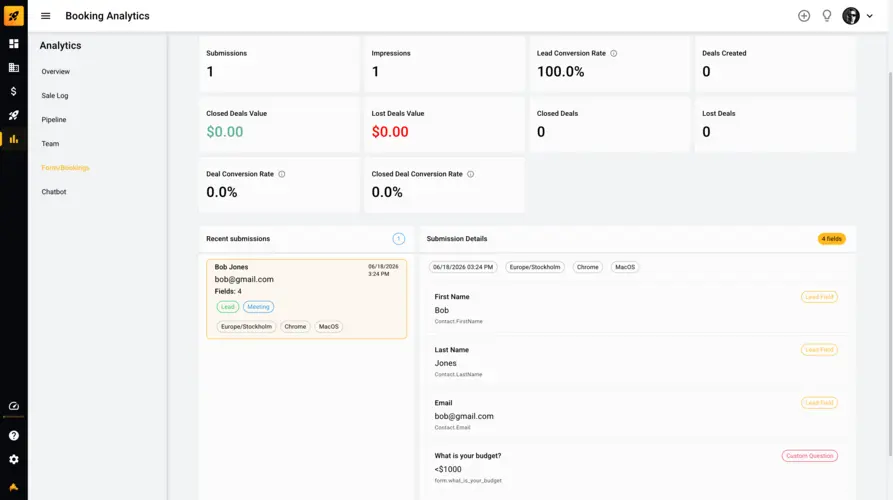Click the Contact.FirstName field key
This screenshot has width=893, height=500.
click(458, 322)
